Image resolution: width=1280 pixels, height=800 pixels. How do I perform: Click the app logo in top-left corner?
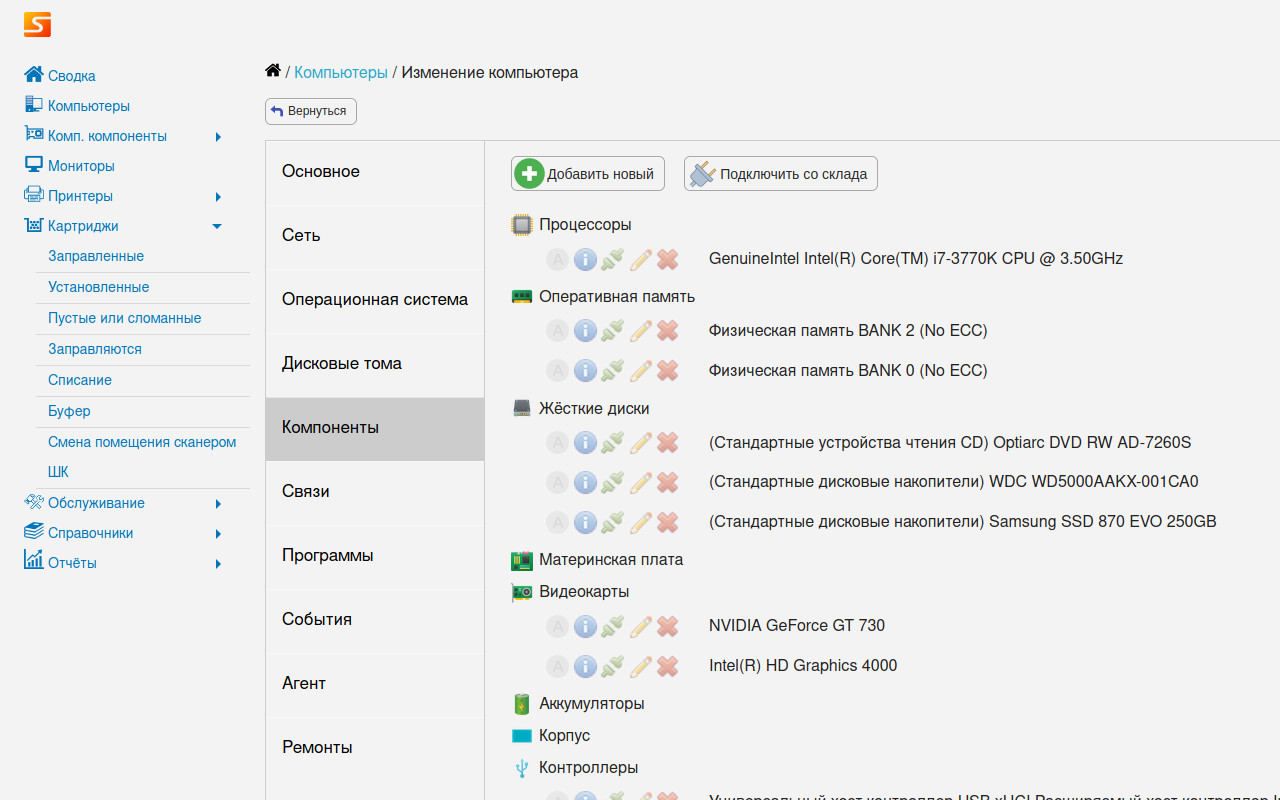37,25
